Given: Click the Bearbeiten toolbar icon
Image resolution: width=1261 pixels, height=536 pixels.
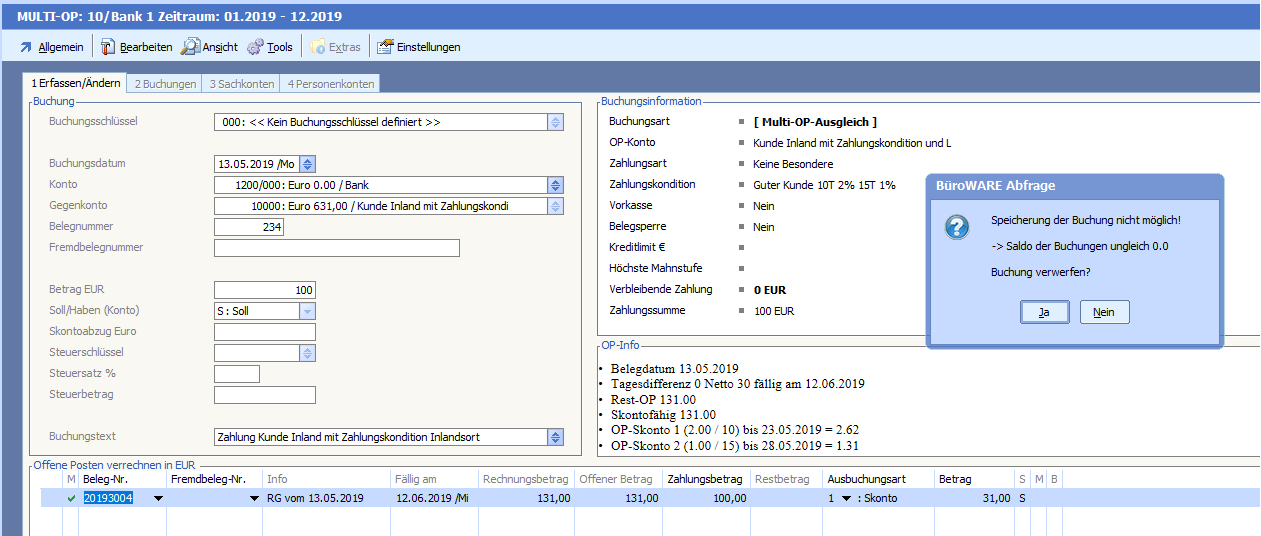Looking at the screenshot, I should [x=107, y=47].
